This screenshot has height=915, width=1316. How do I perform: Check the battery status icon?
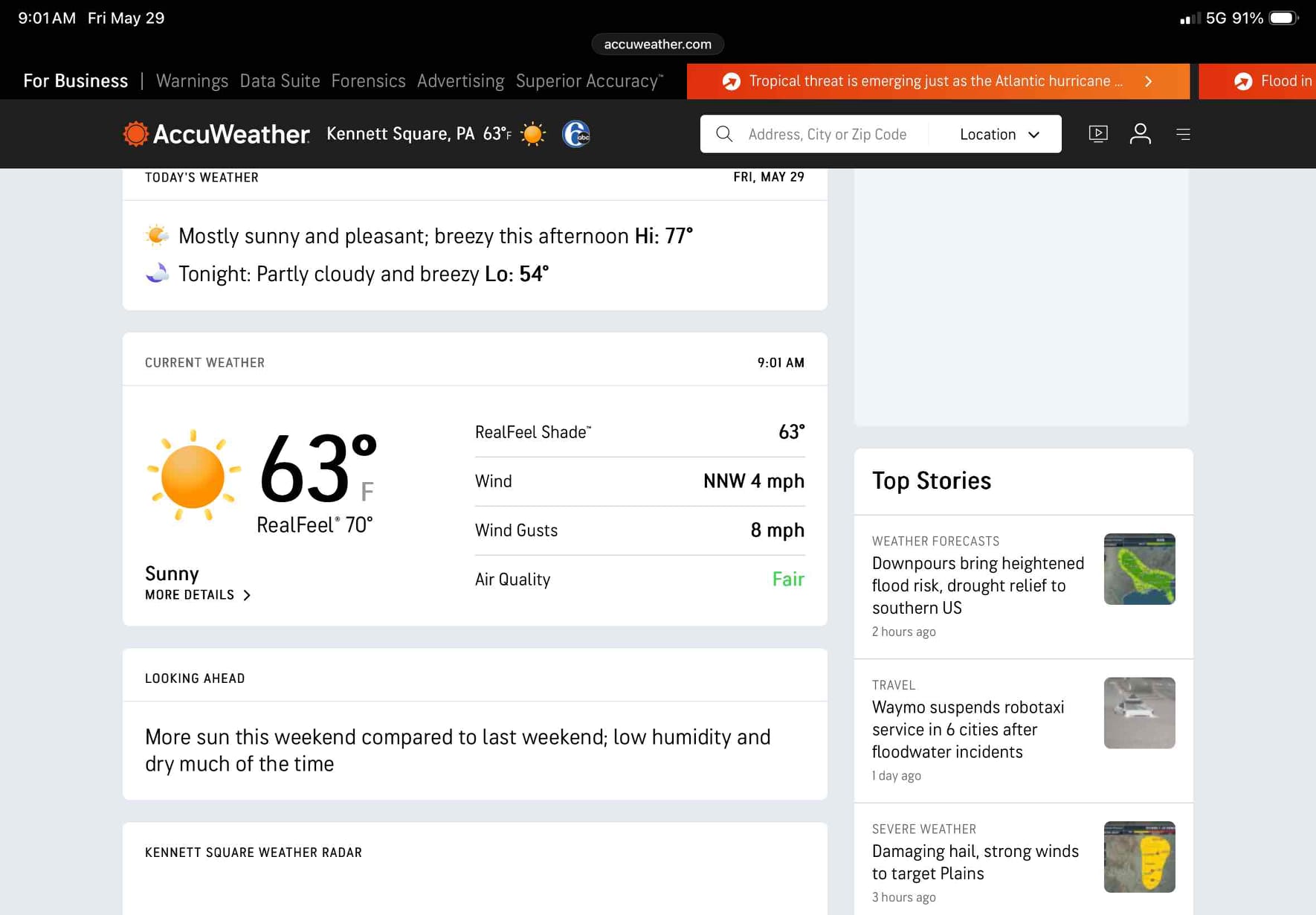[x=1284, y=18]
